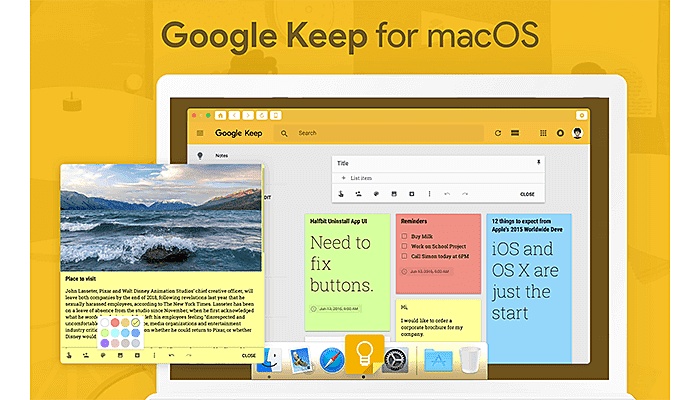The height and width of the screenshot is (400, 700).
Task: Select the teal color swatch
Action: (x=115, y=333)
